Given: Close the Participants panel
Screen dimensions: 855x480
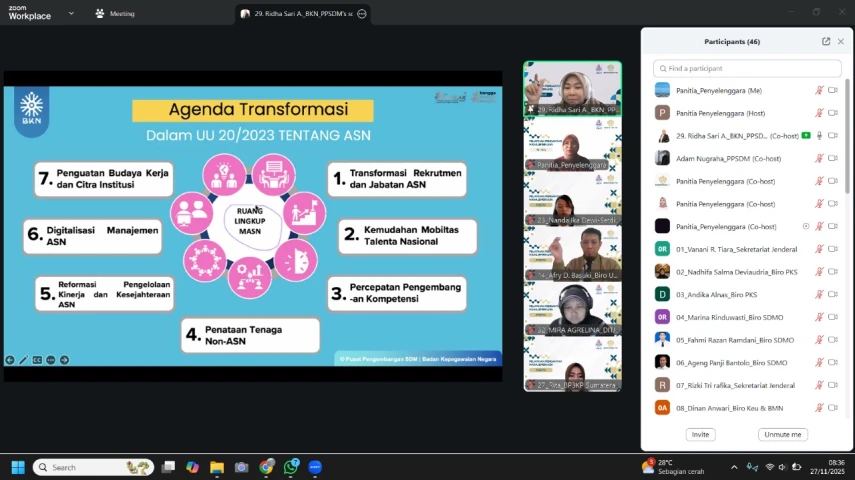Looking at the screenshot, I should point(841,41).
